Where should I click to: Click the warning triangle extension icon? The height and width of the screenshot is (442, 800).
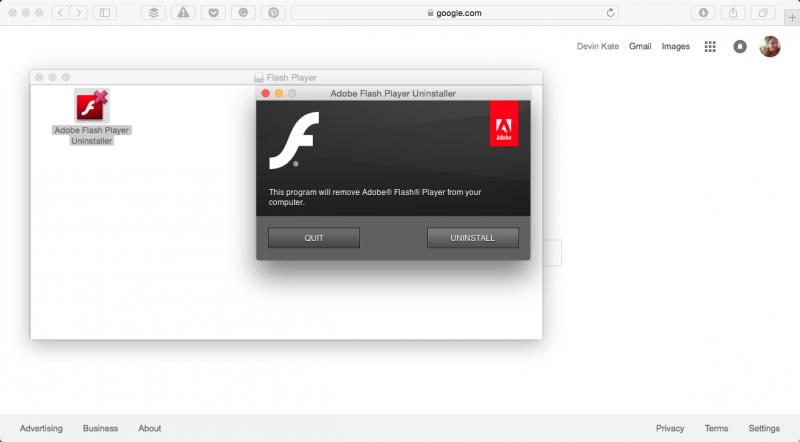183,13
